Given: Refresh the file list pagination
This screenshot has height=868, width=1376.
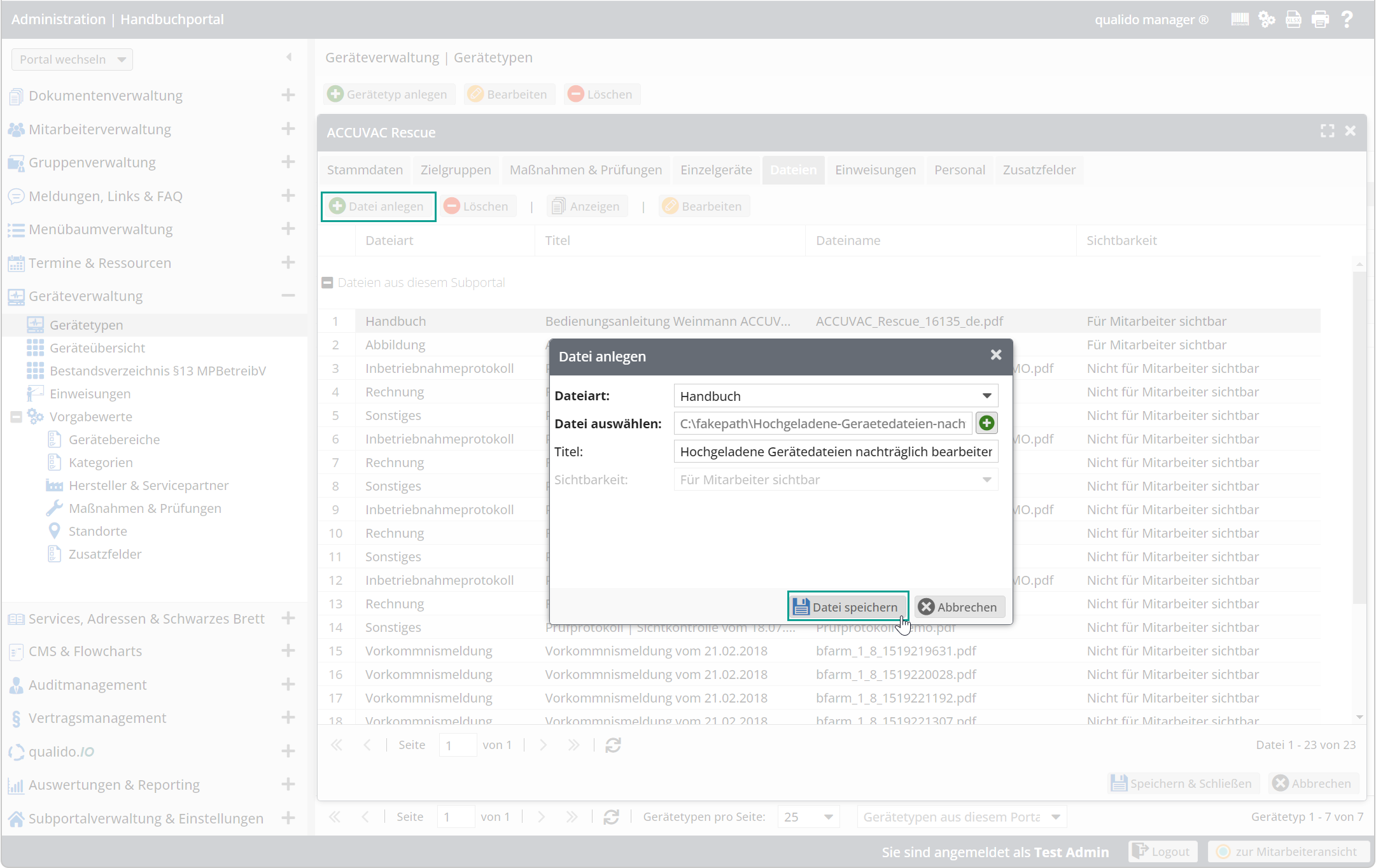Looking at the screenshot, I should tap(613, 745).
